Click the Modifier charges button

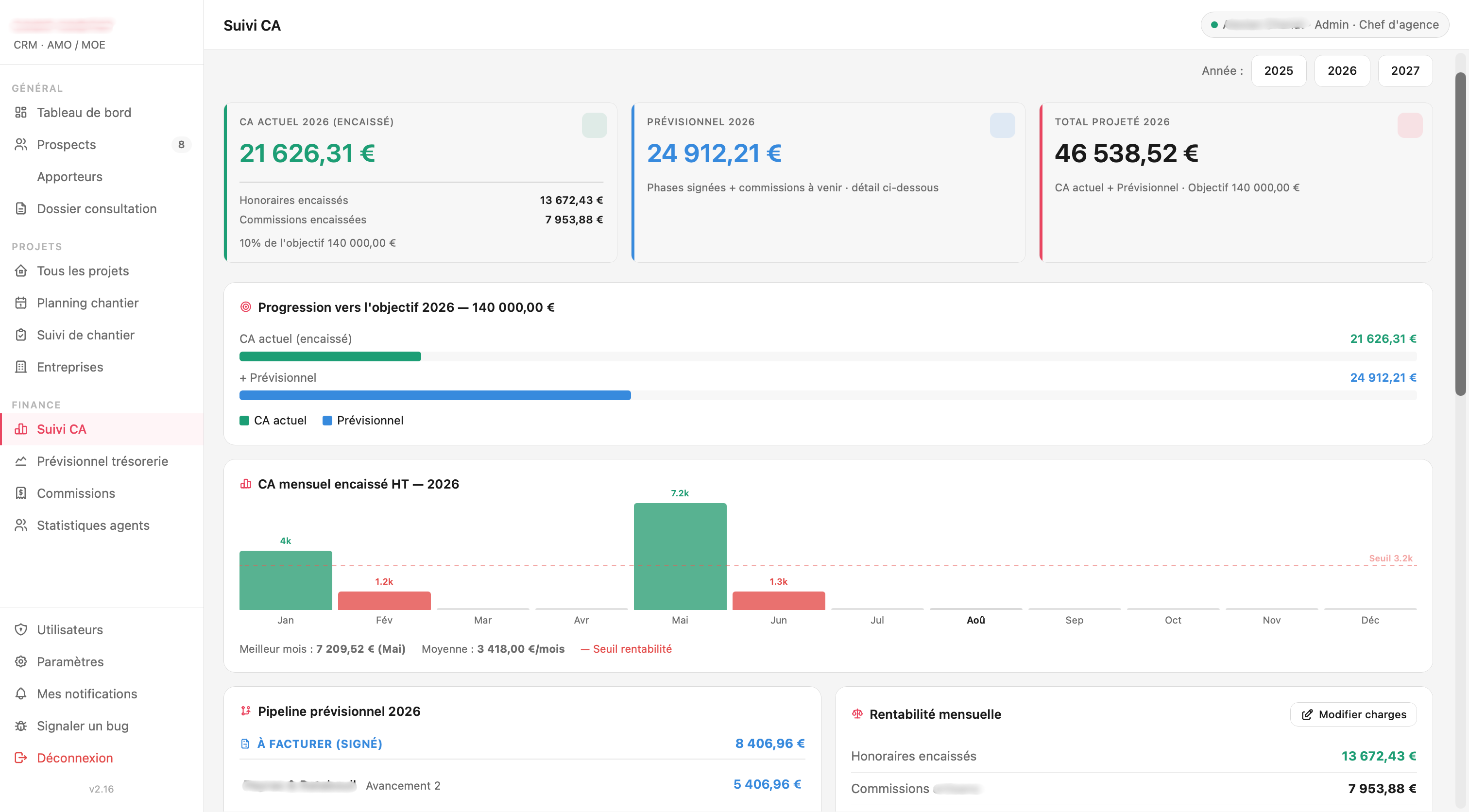pos(1353,714)
